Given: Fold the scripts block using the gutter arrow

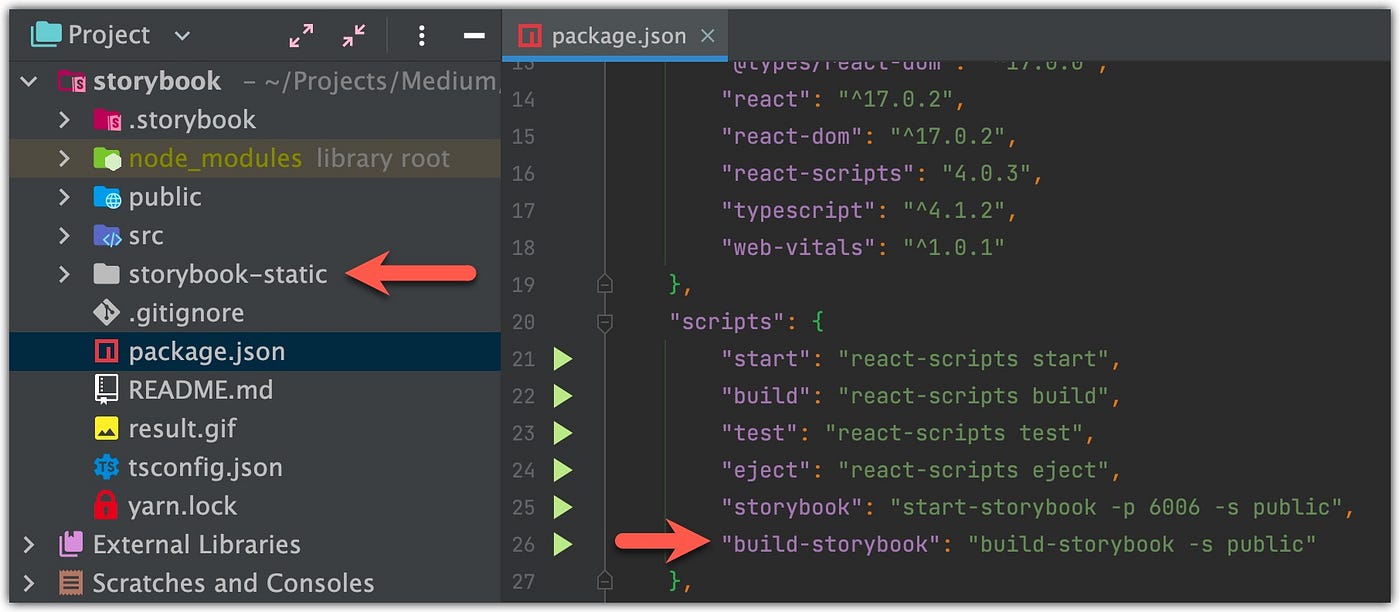Looking at the screenshot, I should pos(604,321).
